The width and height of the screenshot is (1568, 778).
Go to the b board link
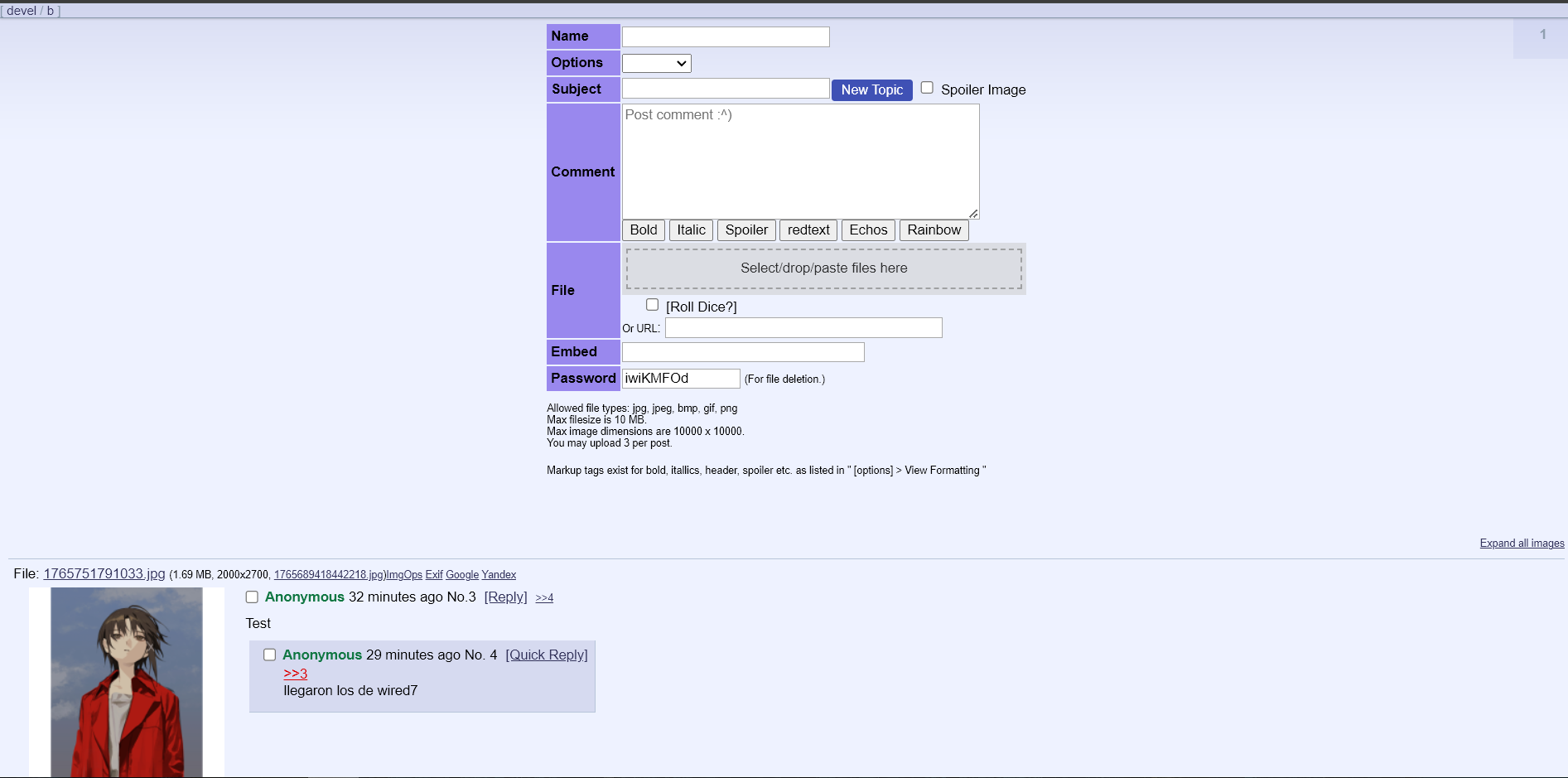pyautogui.click(x=51, y=11)
